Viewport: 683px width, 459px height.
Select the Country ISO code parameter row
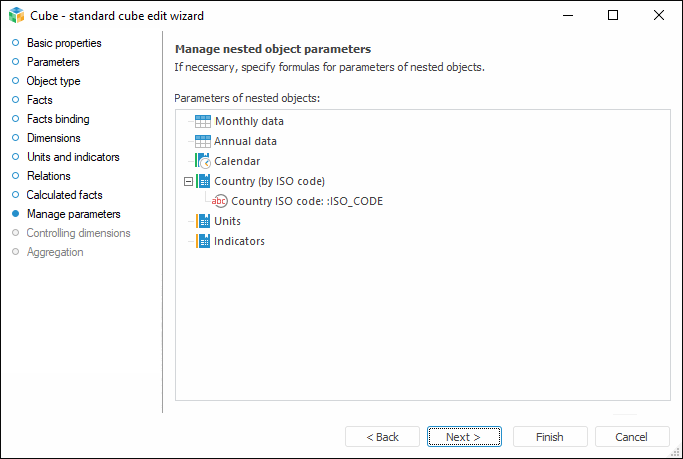click(306, 201)
